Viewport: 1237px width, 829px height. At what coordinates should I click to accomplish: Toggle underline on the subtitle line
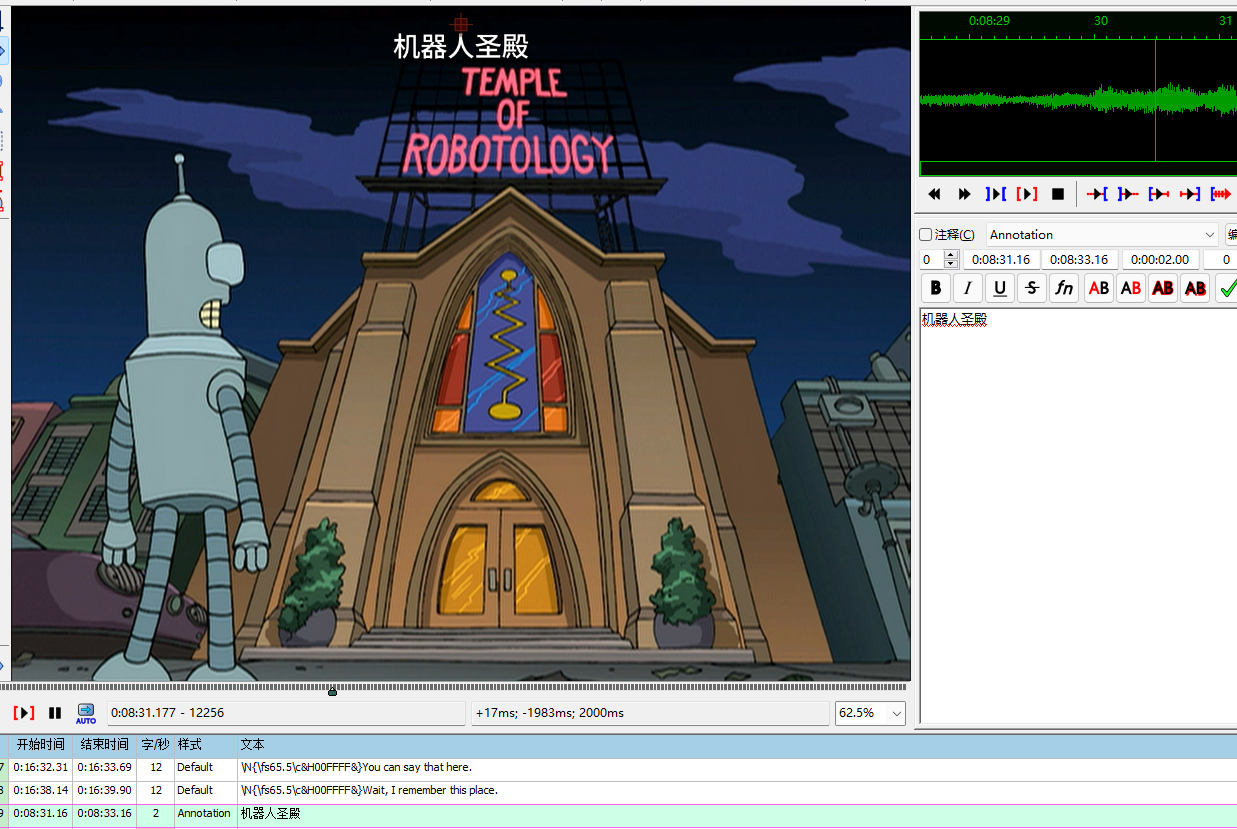[x=999, y=288]
